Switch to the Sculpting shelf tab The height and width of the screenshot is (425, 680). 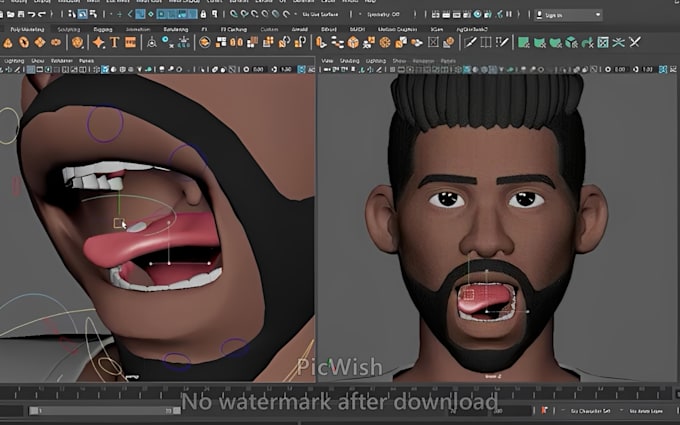pos(69,29)
